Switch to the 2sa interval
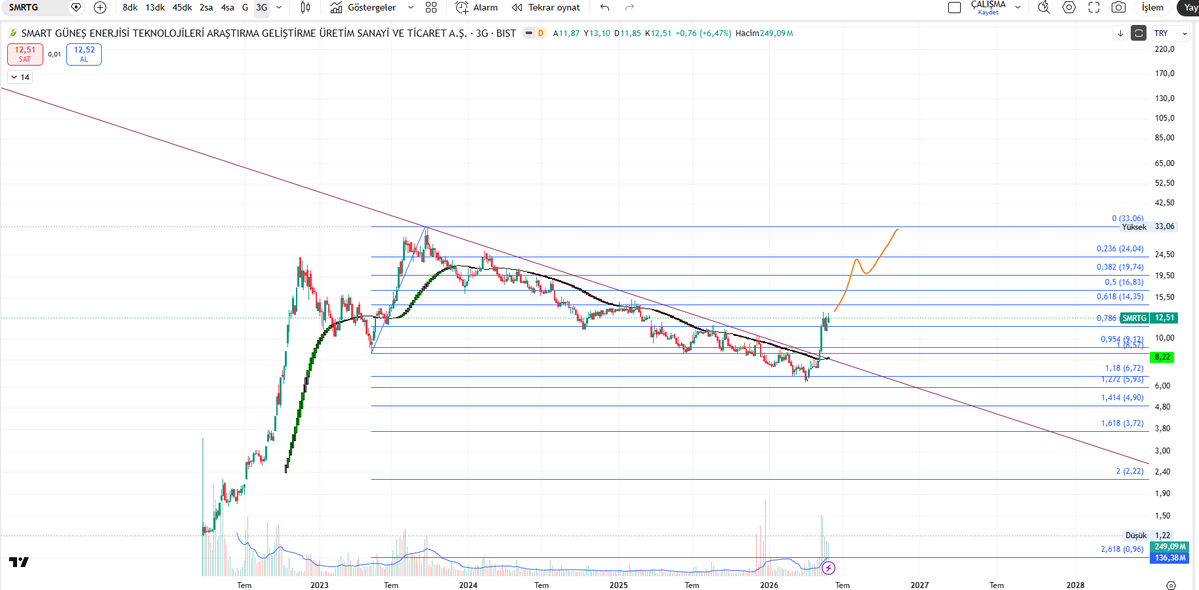This screenshot has height=590, width=1199. 206,7
